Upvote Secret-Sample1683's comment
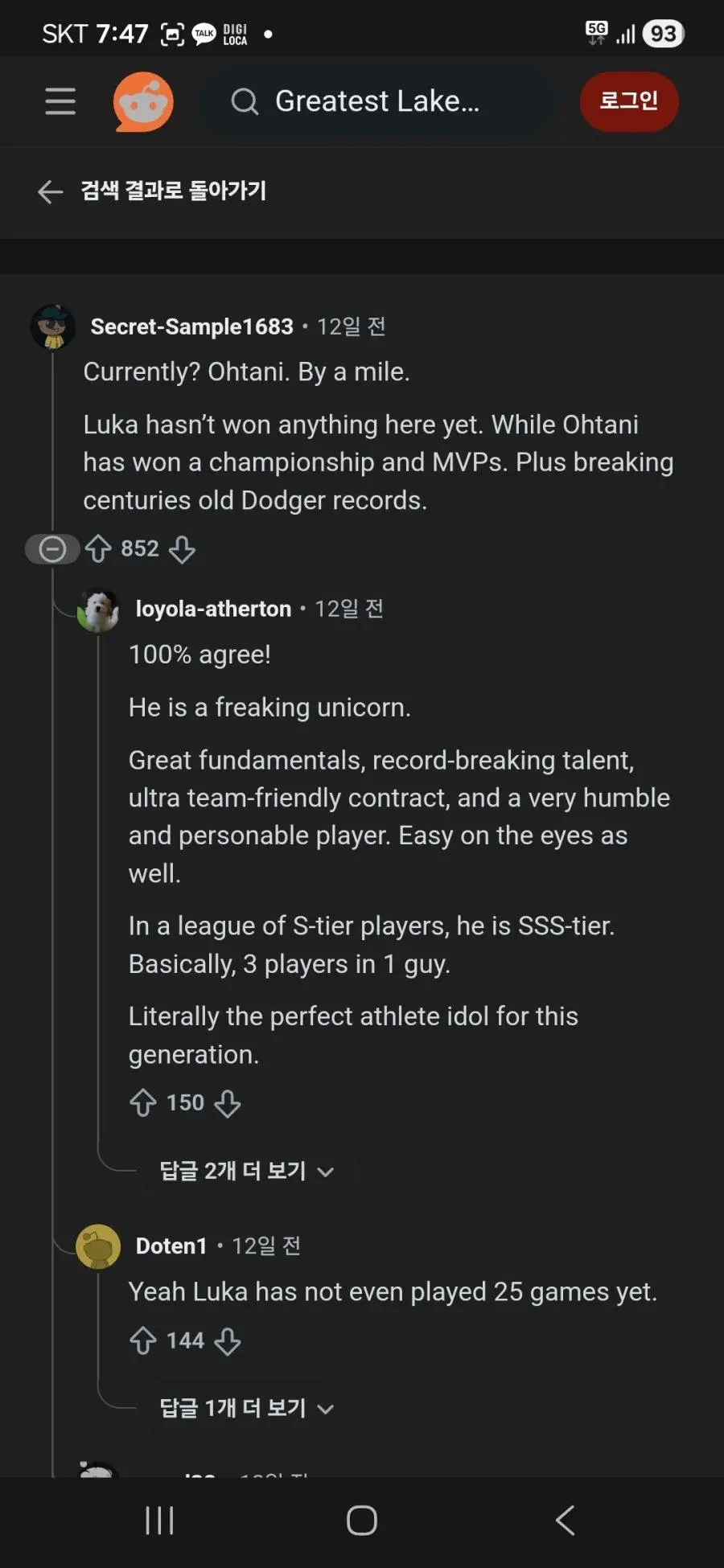Screen dimensions: 724x1568 [98, 549]
